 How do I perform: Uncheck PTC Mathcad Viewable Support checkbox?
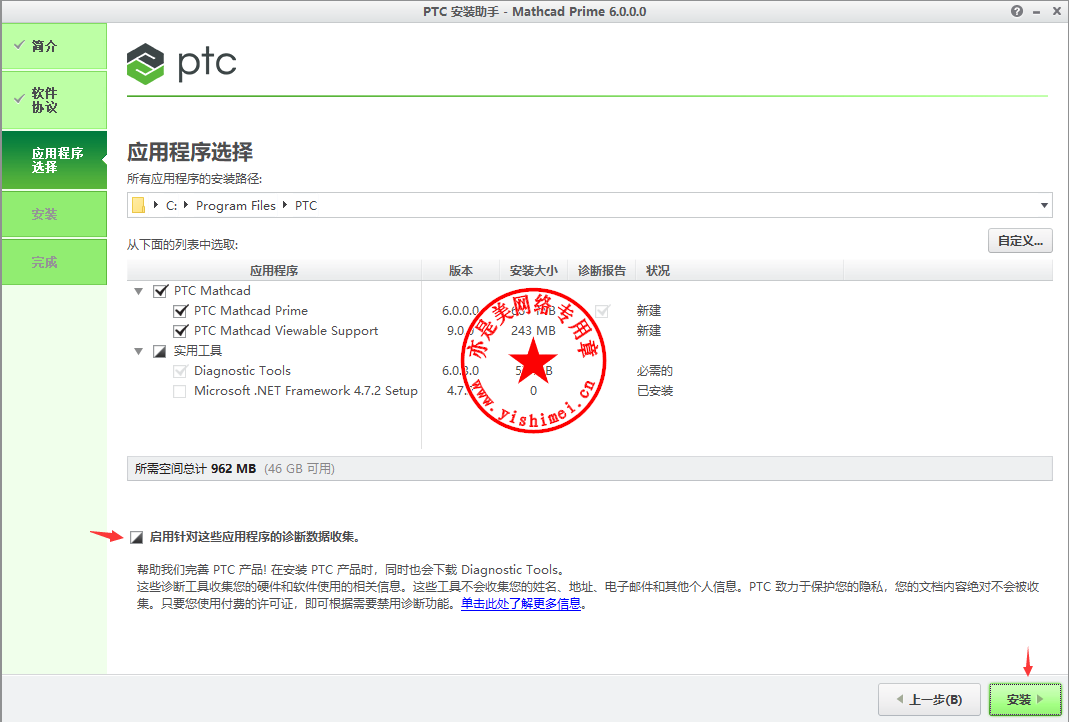point(181,331)
